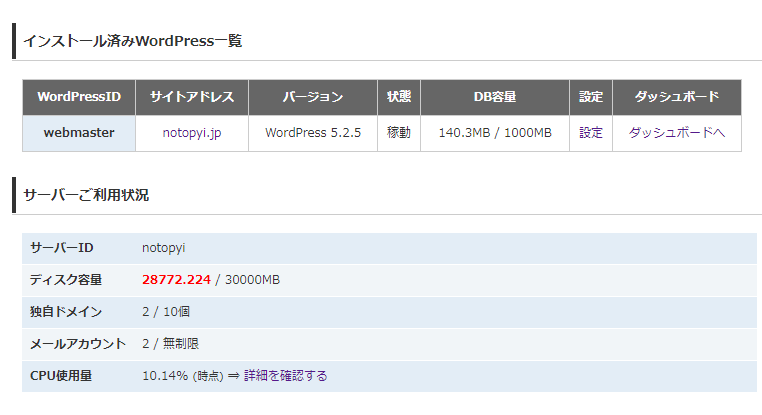
Task: Click the サーバーご利用状況 section heading
Action: pos(86,195)
